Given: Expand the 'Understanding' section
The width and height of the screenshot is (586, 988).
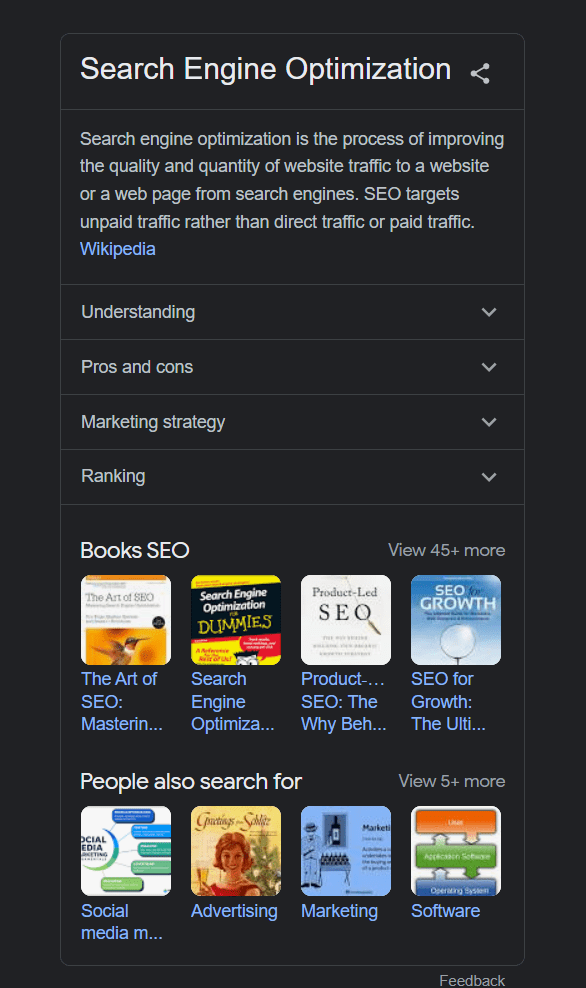Looking at the screenshot, I should pyautogui.click(x=292, y=312).
